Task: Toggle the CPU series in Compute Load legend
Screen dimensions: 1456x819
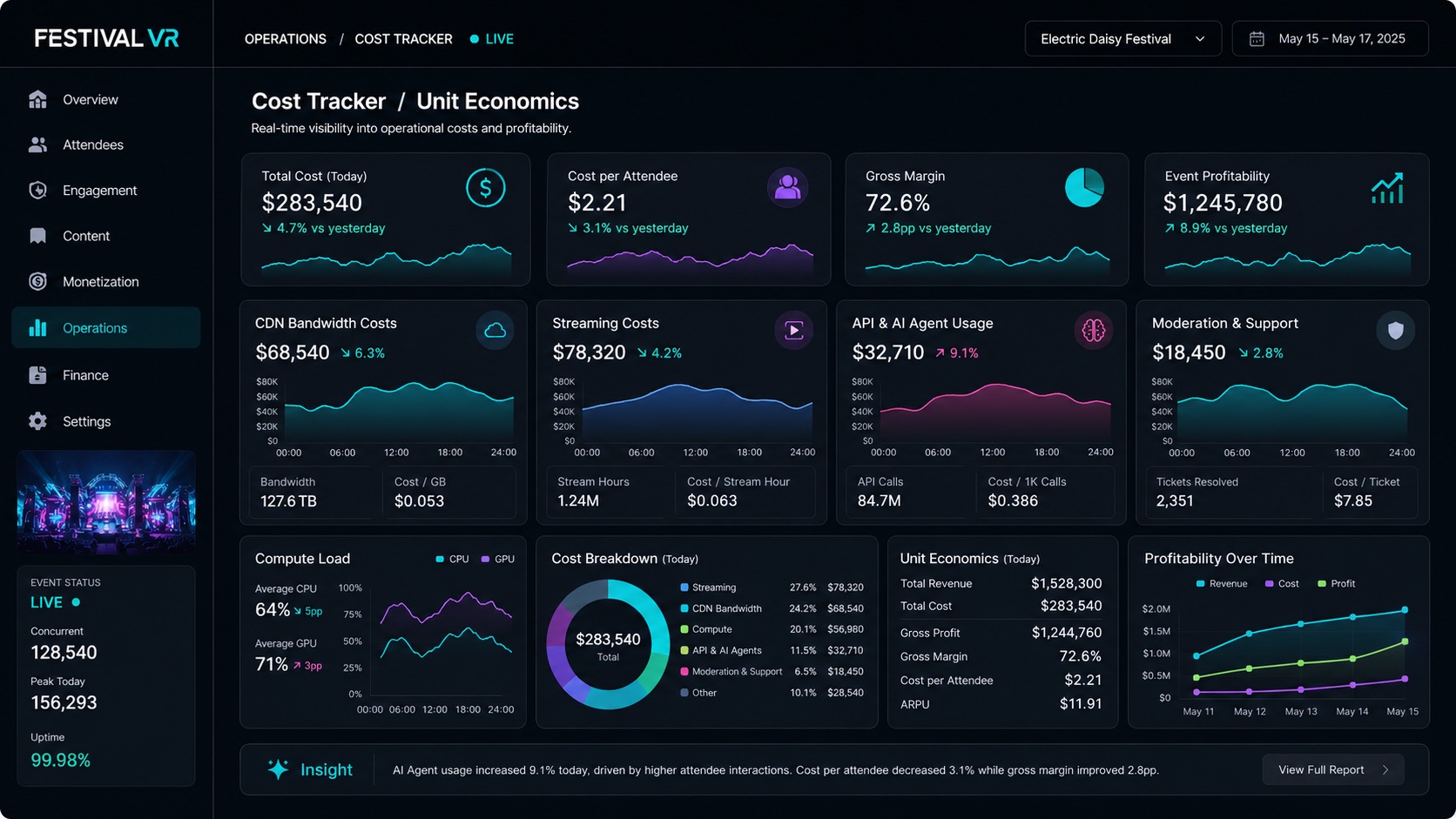Action: pos(452,559)
